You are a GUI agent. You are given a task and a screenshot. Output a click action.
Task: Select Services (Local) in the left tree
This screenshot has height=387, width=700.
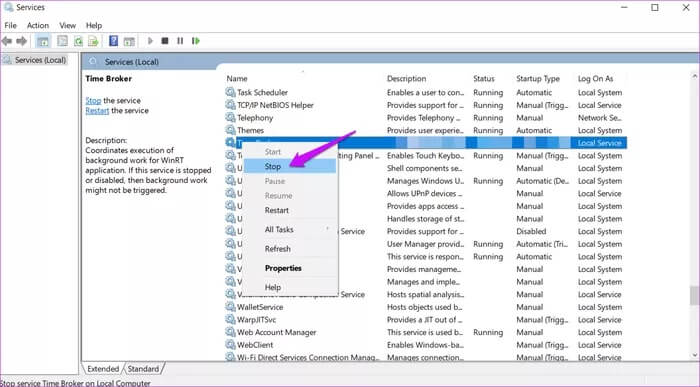point(40,60)
